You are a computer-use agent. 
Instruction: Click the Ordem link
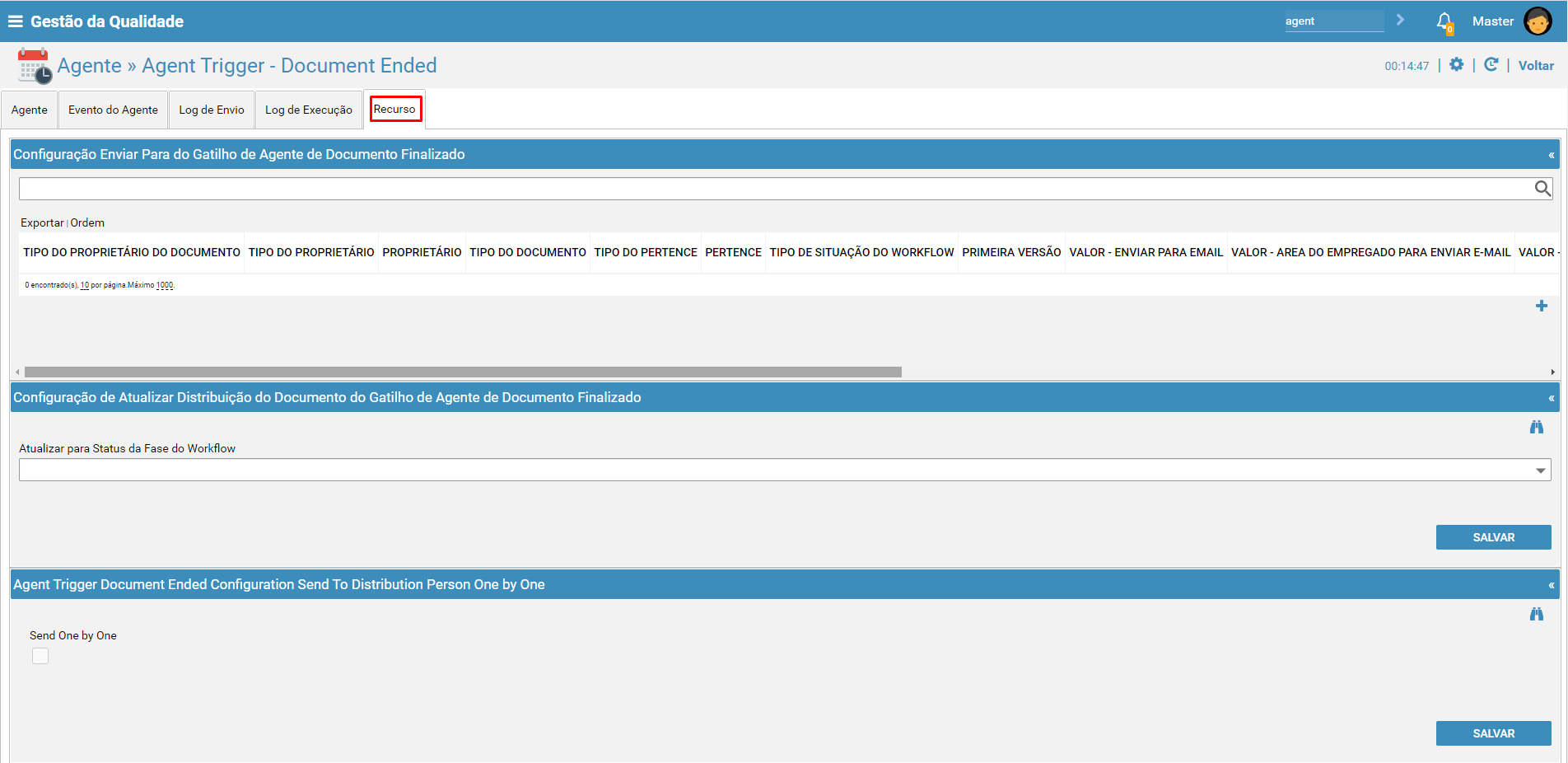pyautogui.click(x=87, y=222)
